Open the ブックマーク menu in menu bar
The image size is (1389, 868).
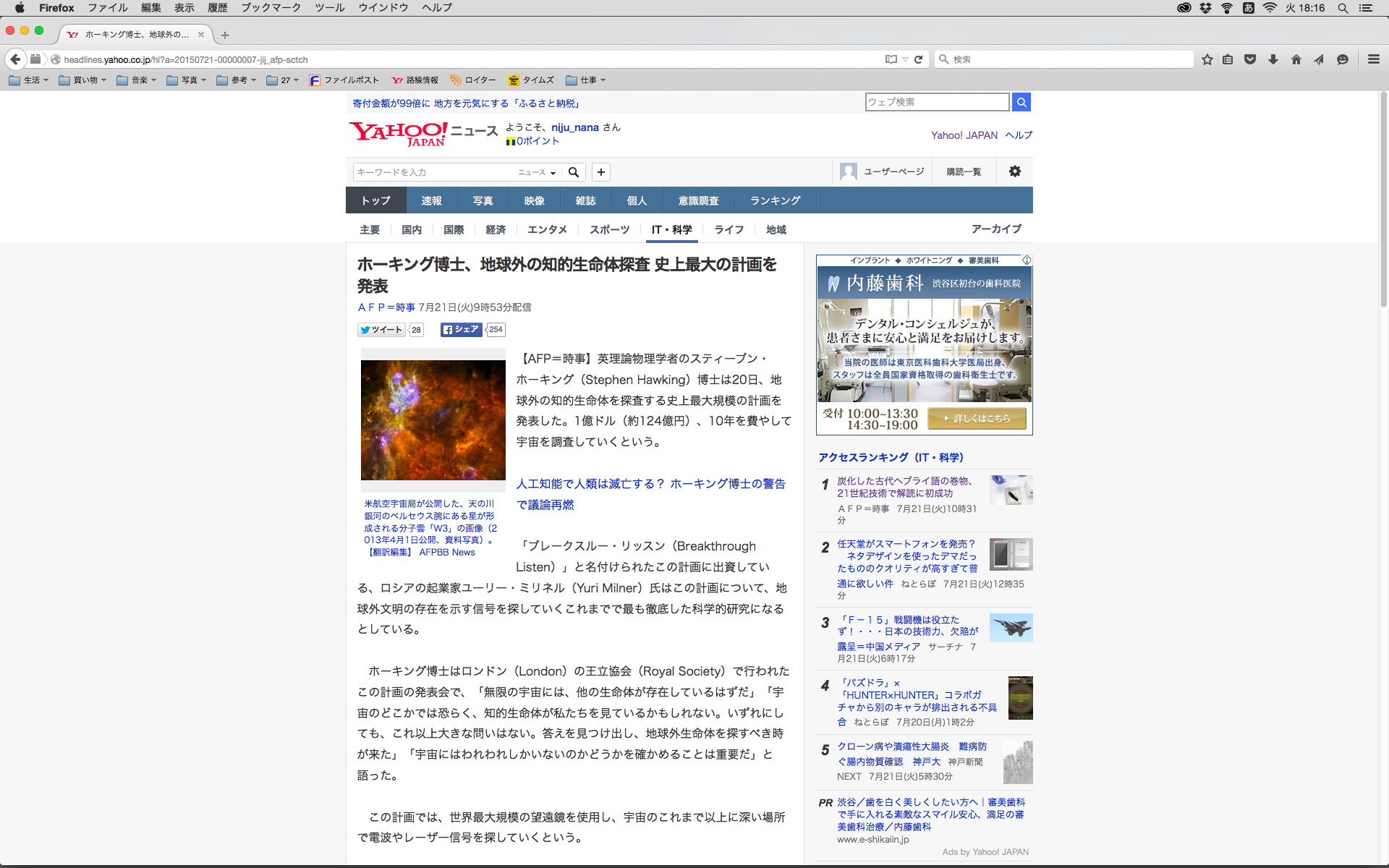[271, 8]
